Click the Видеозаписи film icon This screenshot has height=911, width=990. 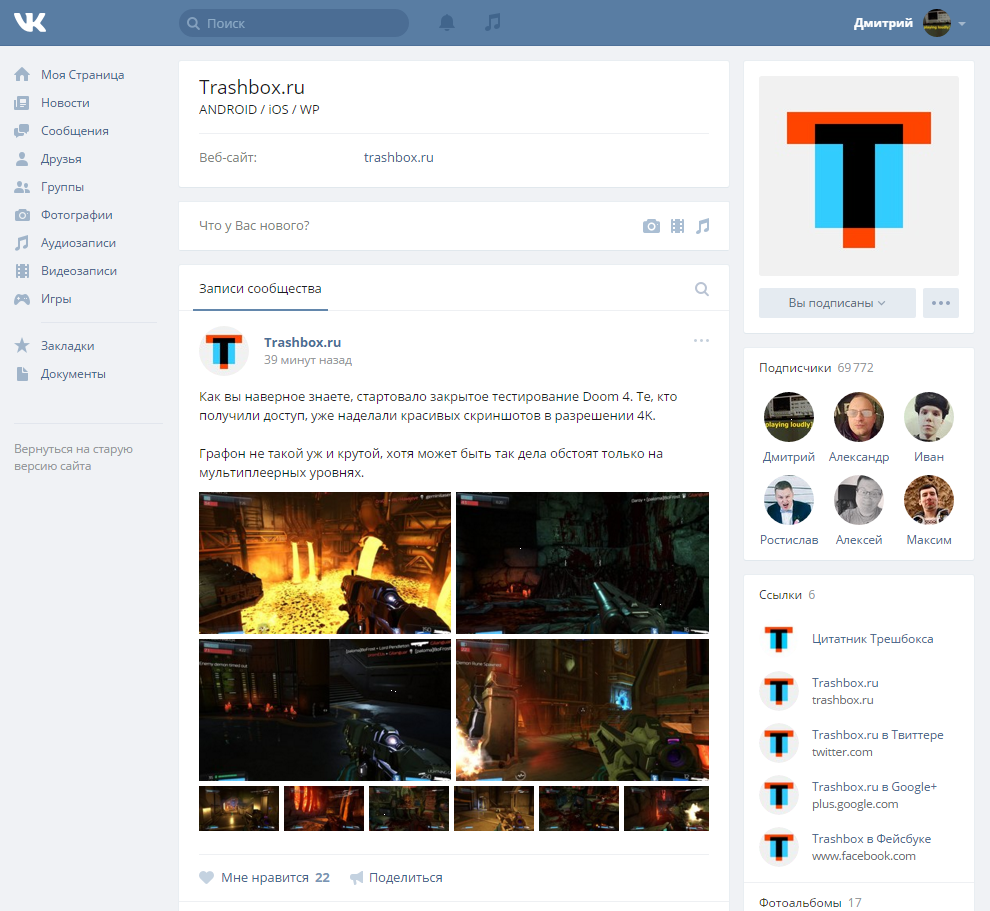(x=22, y=271)
